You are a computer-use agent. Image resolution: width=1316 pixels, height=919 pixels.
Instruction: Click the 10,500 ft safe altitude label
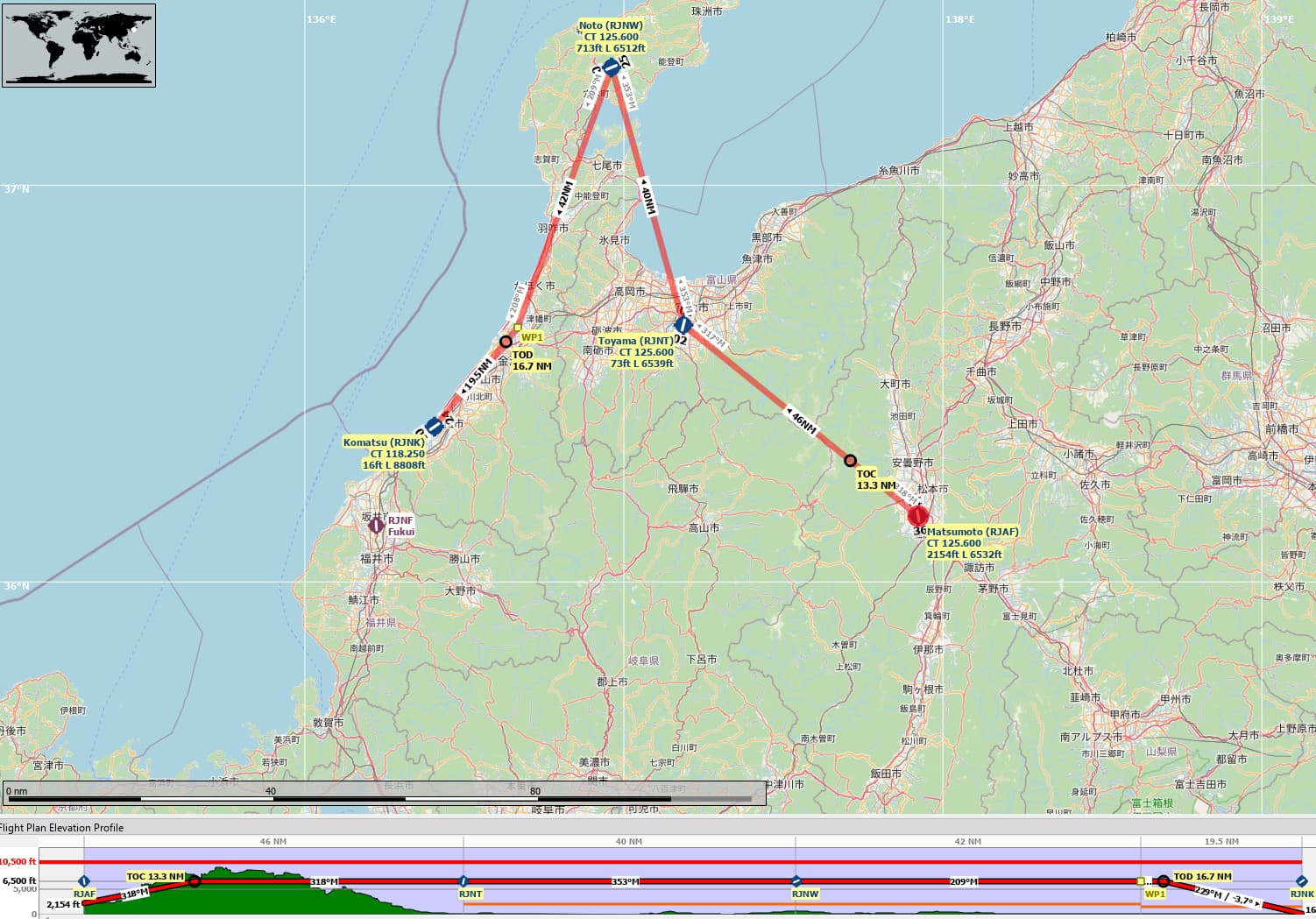[18, 862]
